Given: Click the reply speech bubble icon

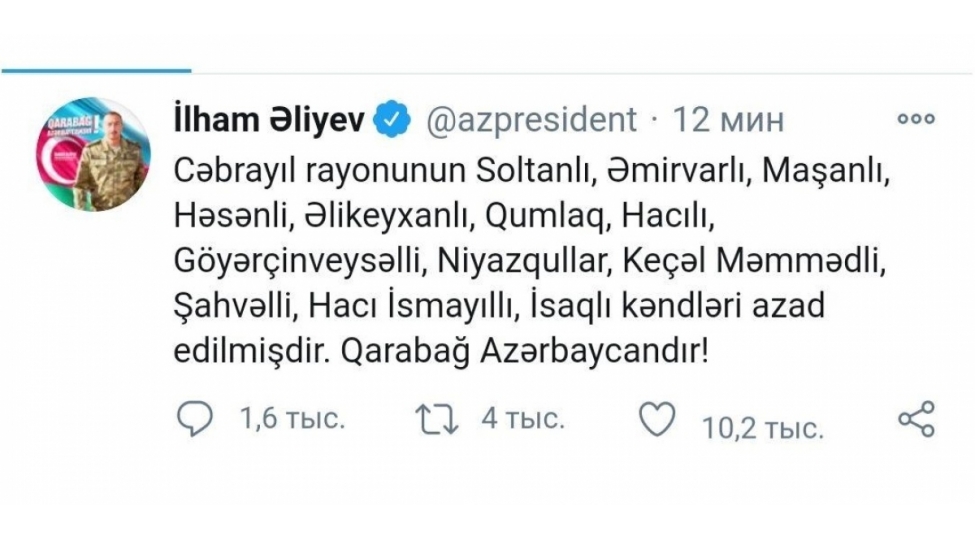Looking at the screenshot, I should [x=195, y=420].
